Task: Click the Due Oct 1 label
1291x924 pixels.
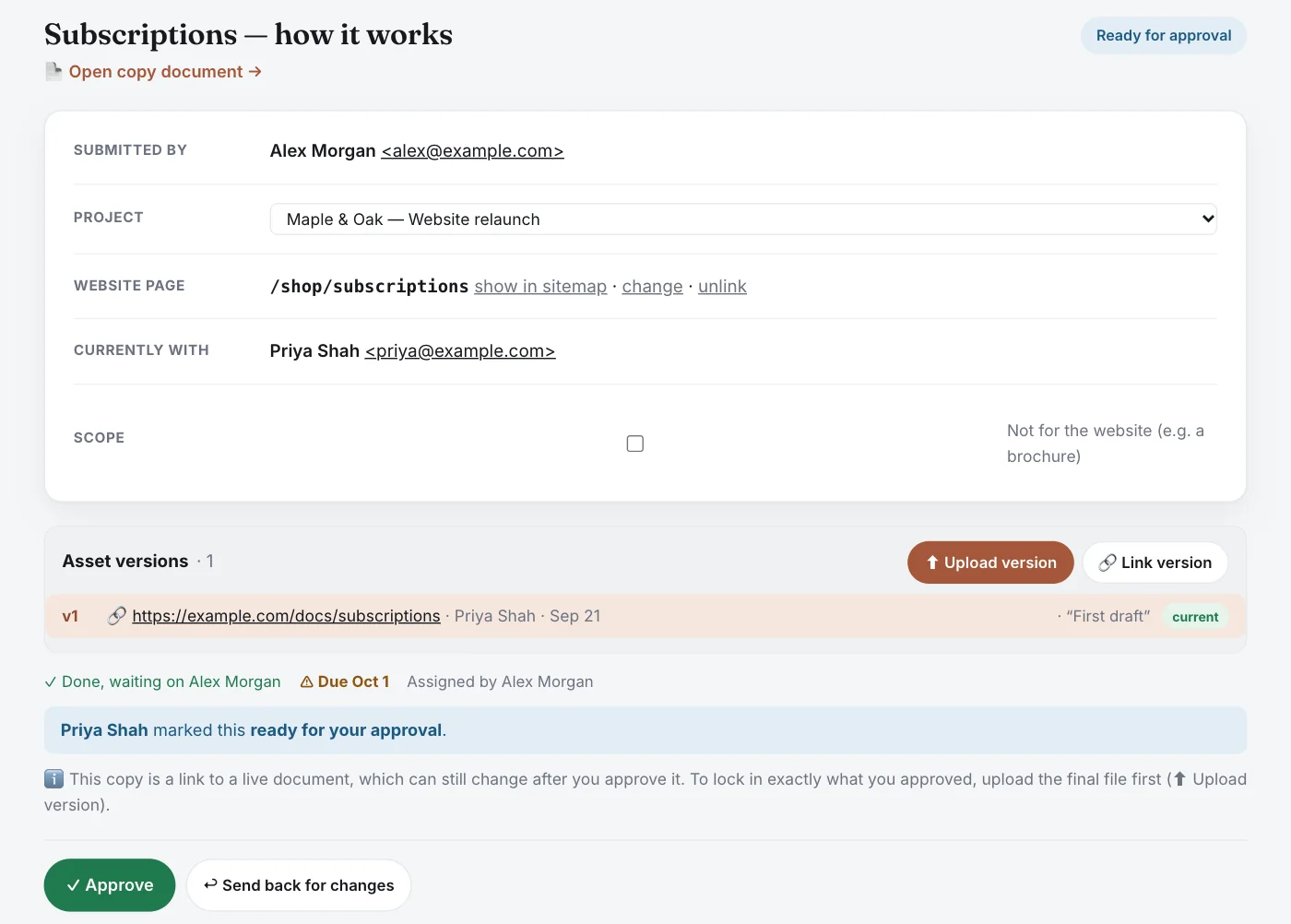Action: coord(353,682)
